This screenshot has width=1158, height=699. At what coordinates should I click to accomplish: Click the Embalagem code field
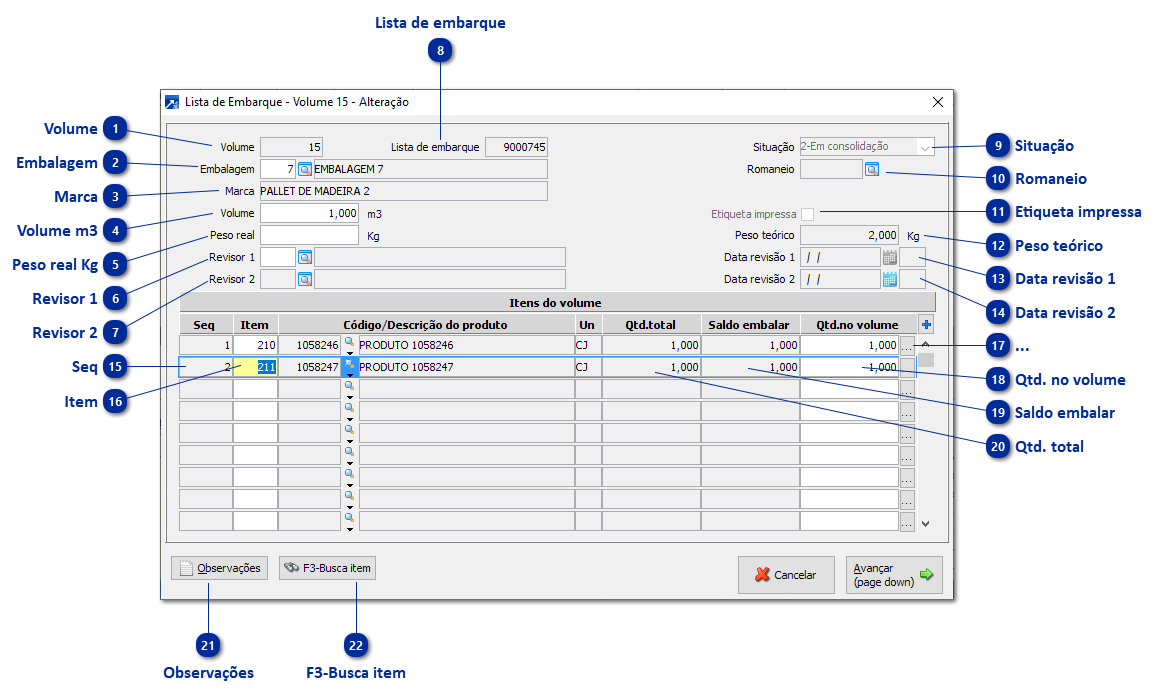pyautogui.click(x=278, y=169)
